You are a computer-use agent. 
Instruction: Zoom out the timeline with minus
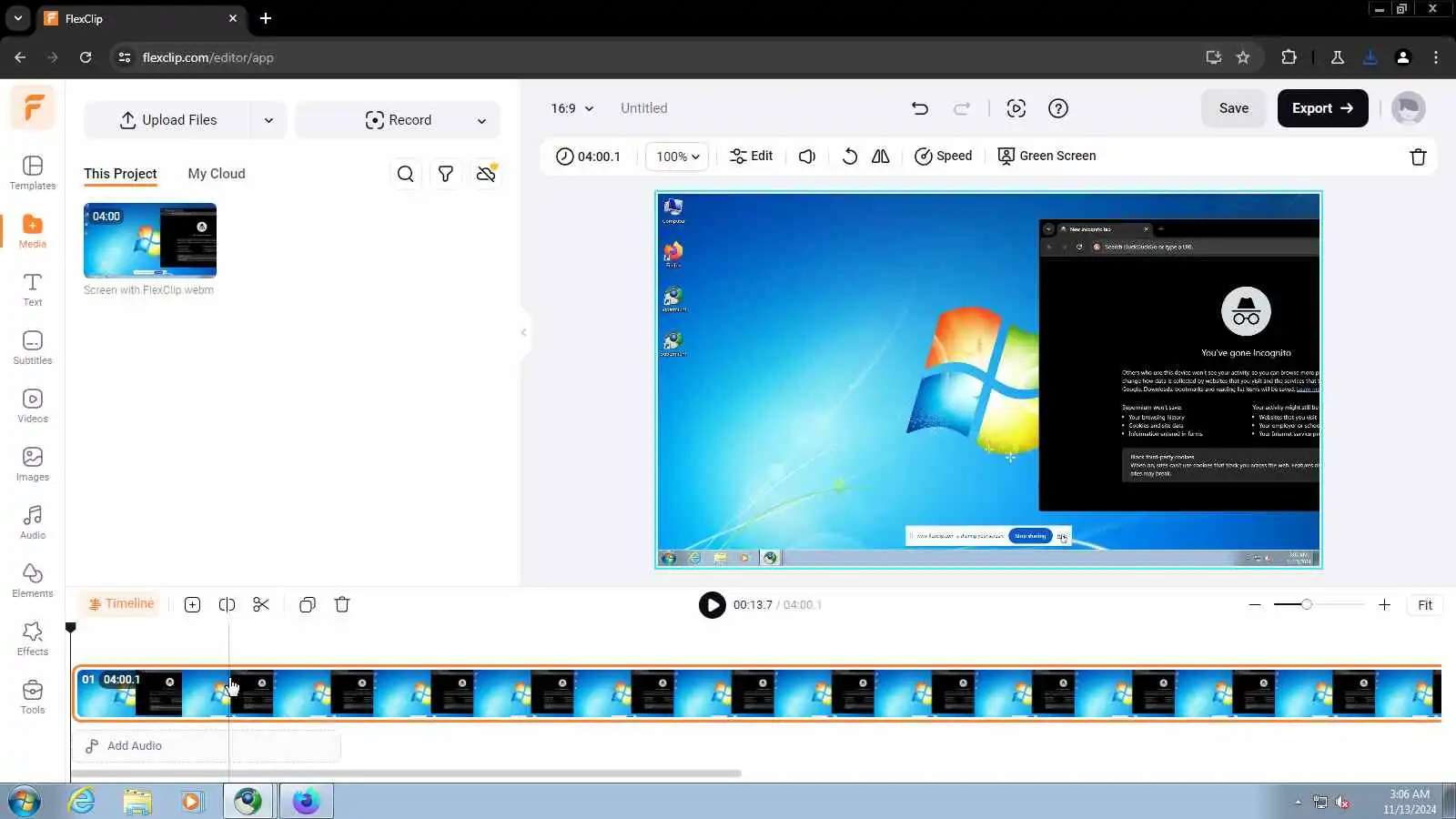point(1255,605)
